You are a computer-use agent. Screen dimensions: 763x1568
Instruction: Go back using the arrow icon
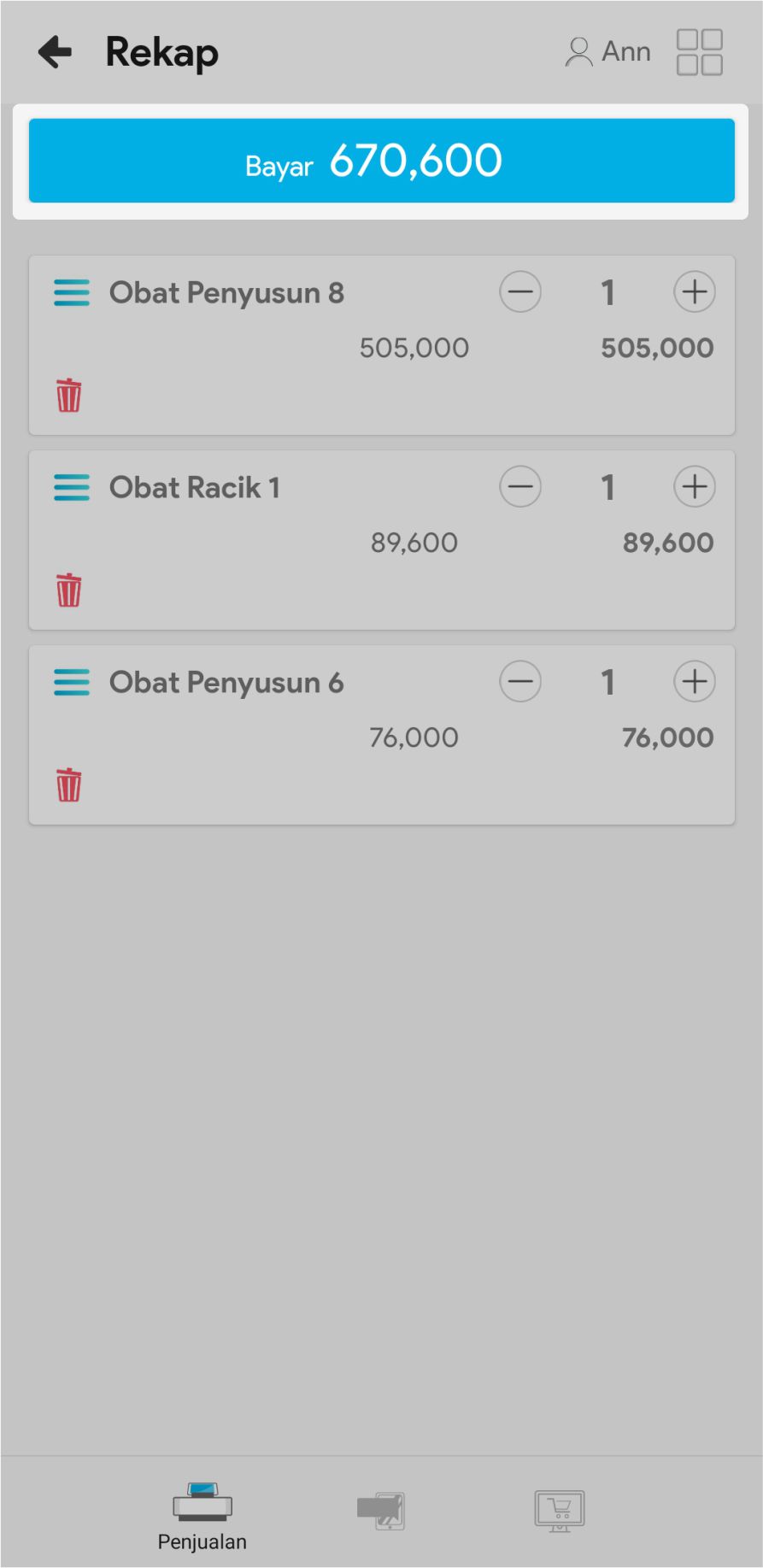click(x=56, y=52)
